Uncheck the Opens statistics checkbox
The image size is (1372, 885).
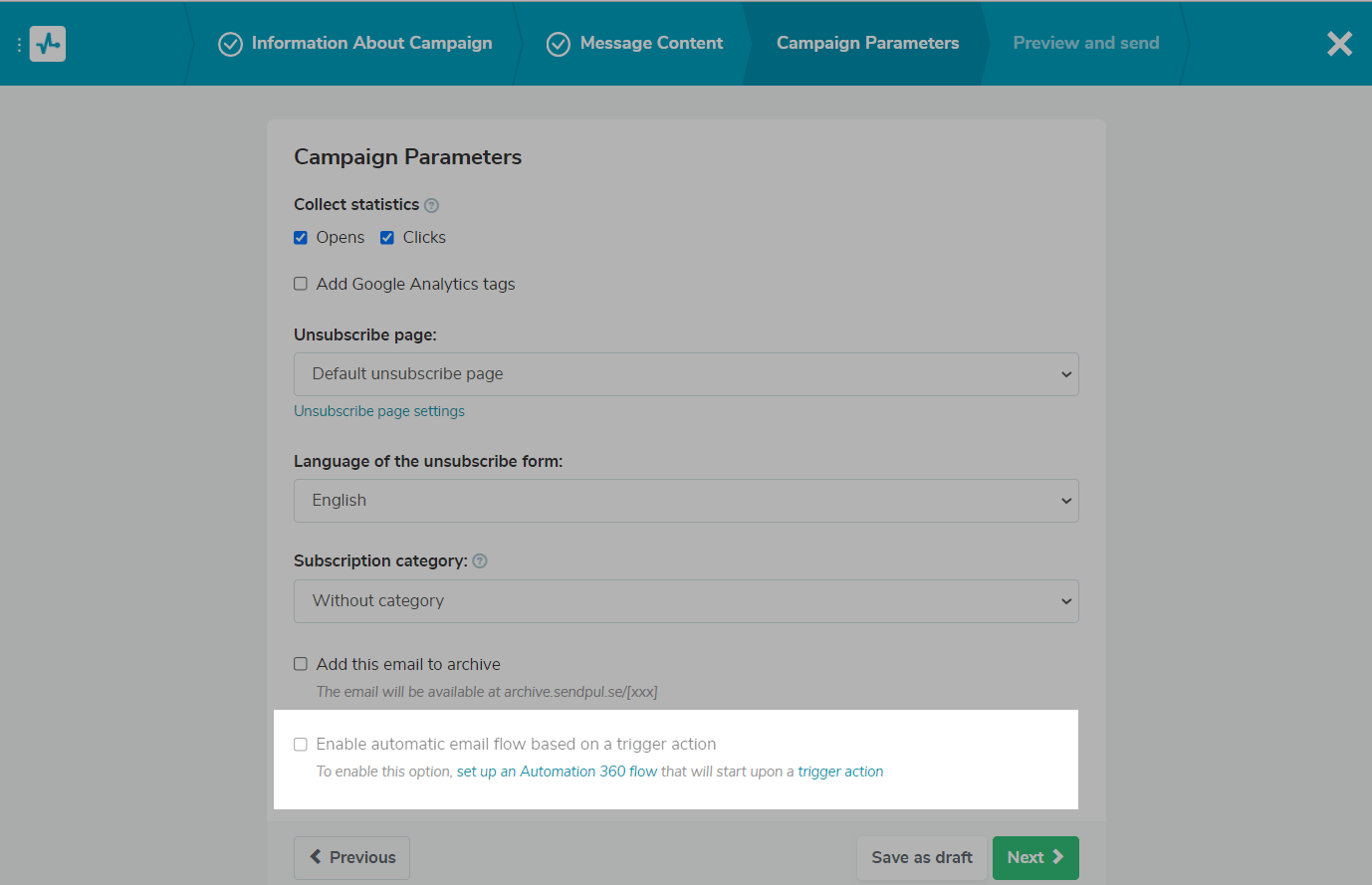(301, 238)
